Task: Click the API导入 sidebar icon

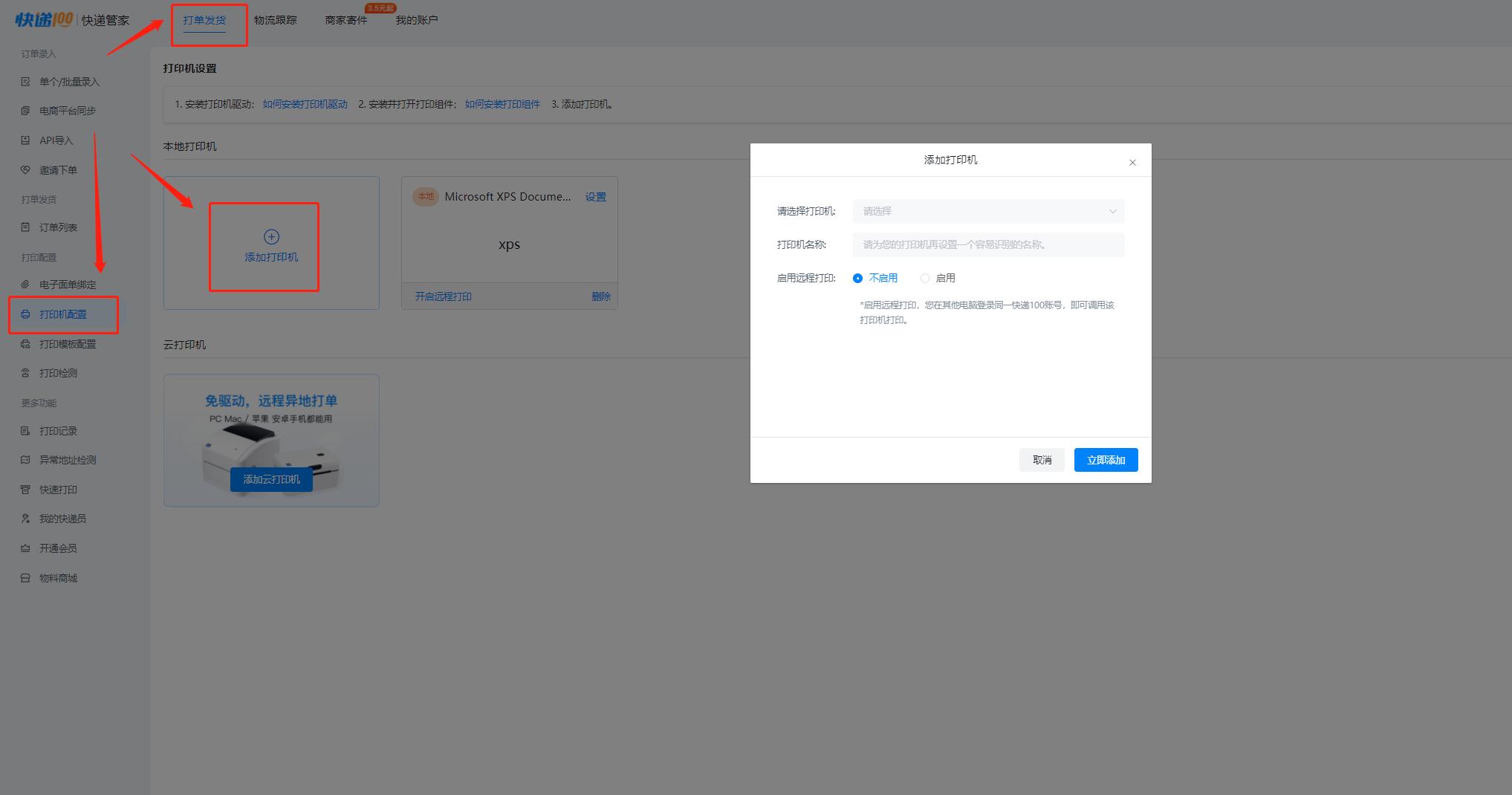Action: 25,140
